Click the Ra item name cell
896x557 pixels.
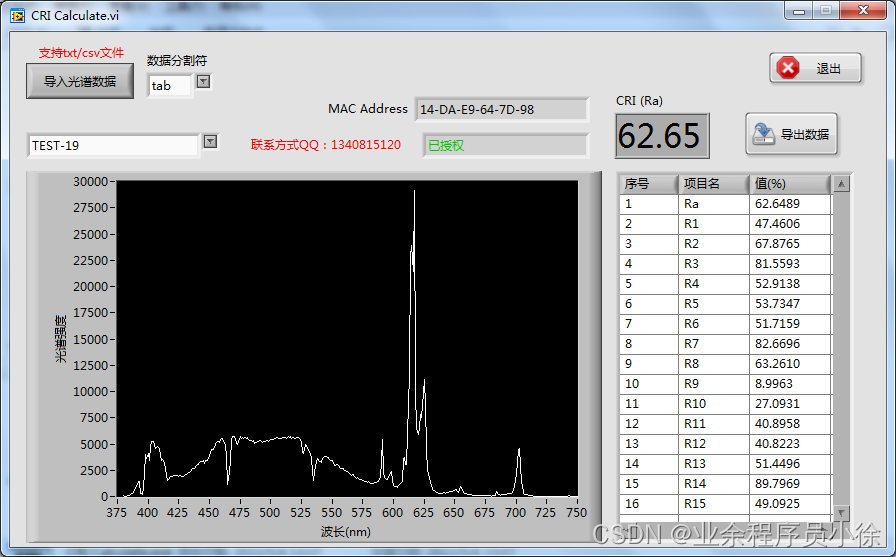point(714,204)
